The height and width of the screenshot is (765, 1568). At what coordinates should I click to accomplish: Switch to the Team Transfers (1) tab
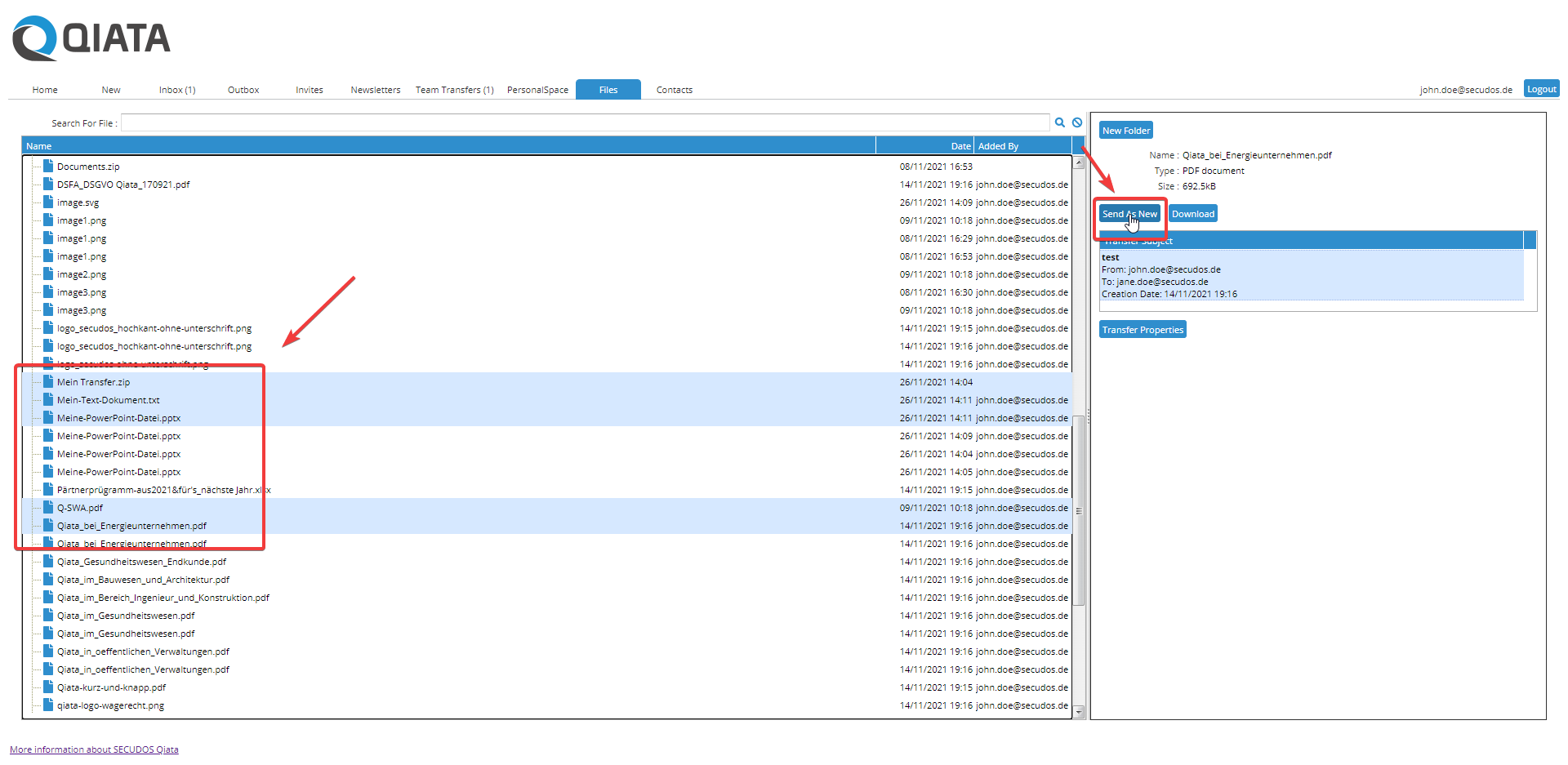point(454,90)
